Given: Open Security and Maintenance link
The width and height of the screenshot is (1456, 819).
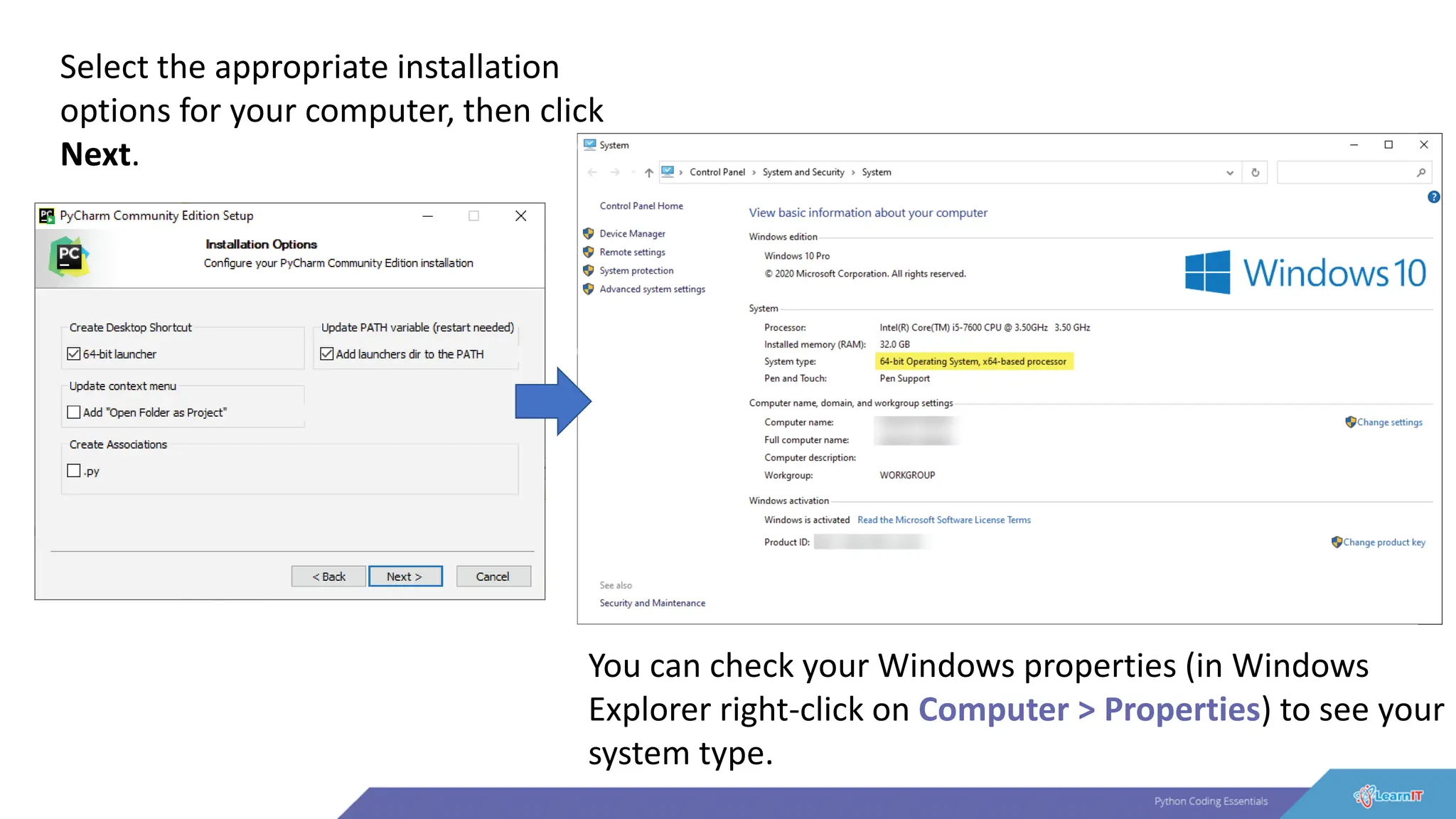Looking at the screenshot, I should (653, 603).
